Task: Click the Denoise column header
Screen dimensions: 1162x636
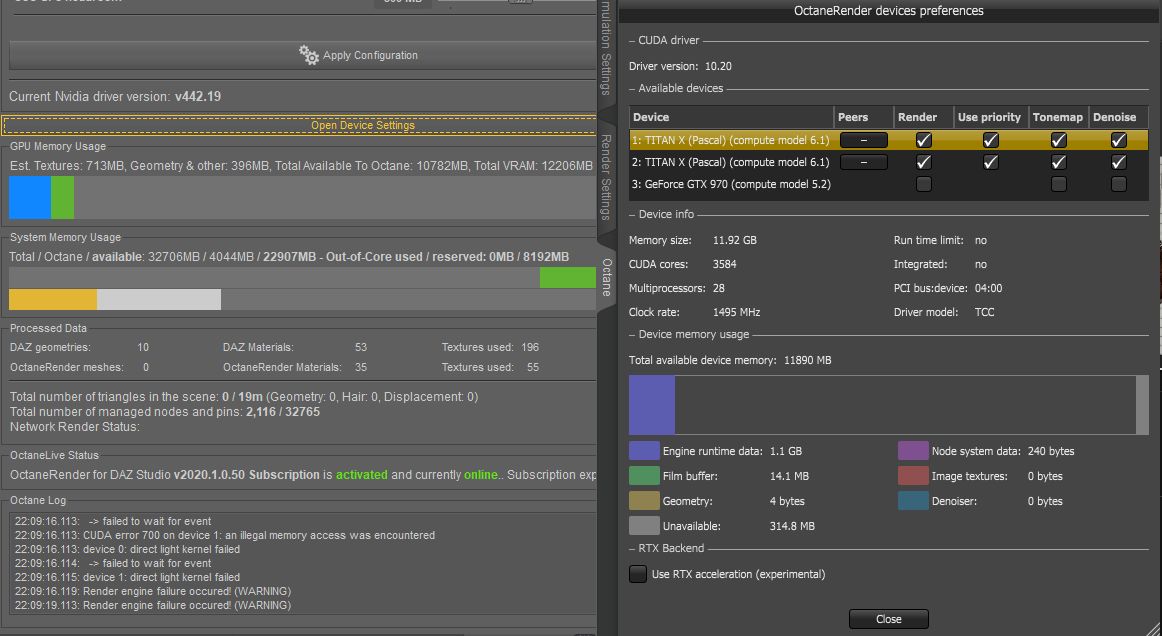Action: [x=1118, y=117]
